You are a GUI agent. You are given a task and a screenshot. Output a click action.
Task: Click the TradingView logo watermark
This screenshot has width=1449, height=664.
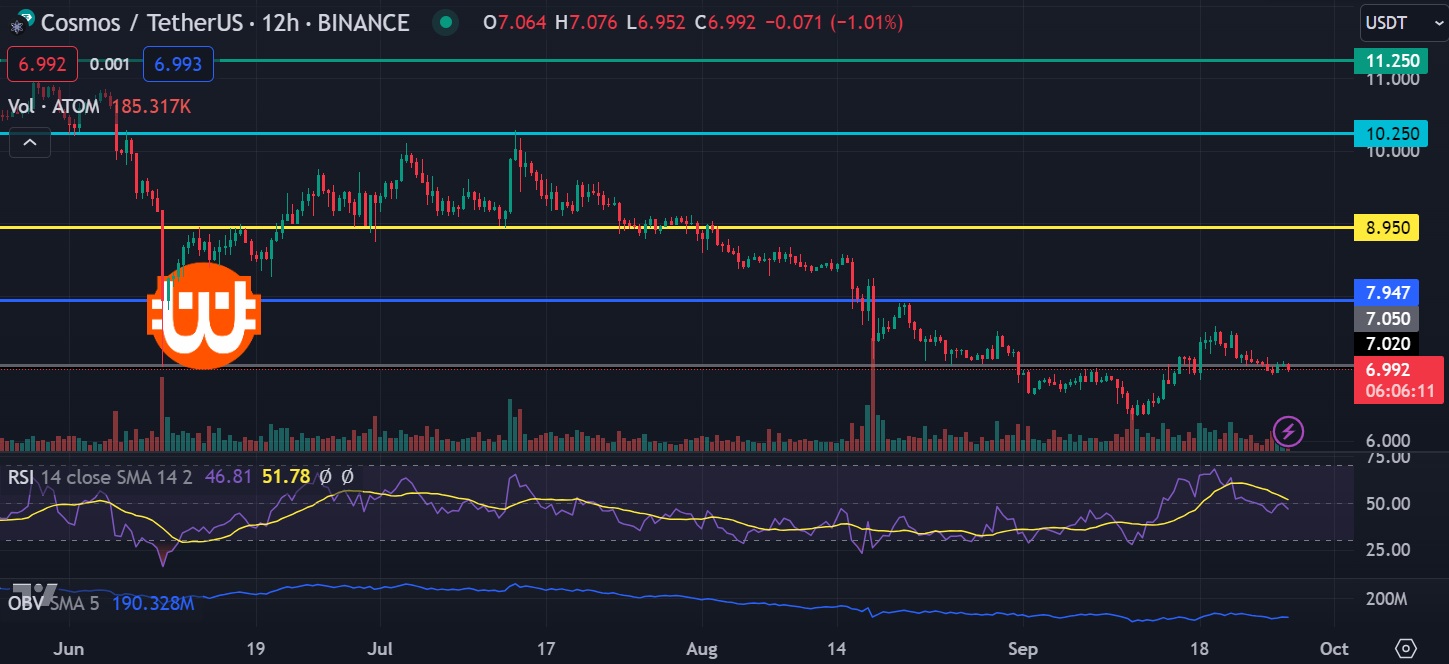coord(39,593)
